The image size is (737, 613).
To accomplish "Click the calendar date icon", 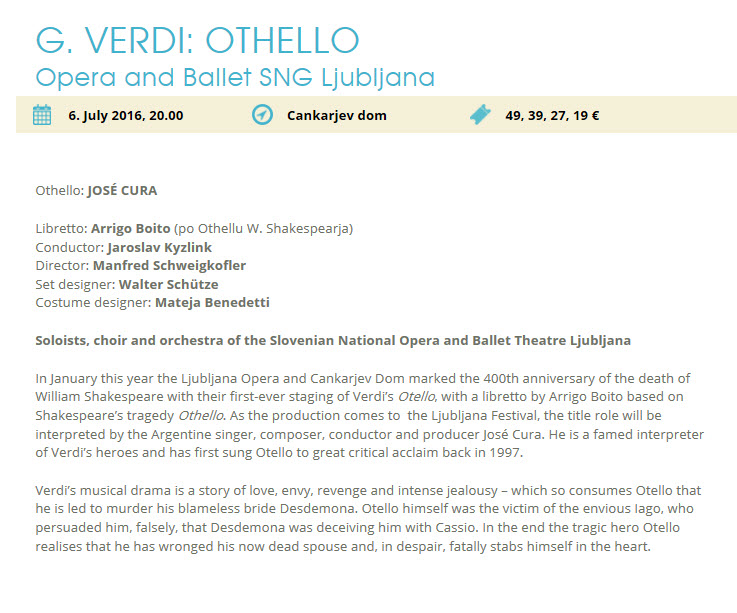I will click(x=42, y=115).
